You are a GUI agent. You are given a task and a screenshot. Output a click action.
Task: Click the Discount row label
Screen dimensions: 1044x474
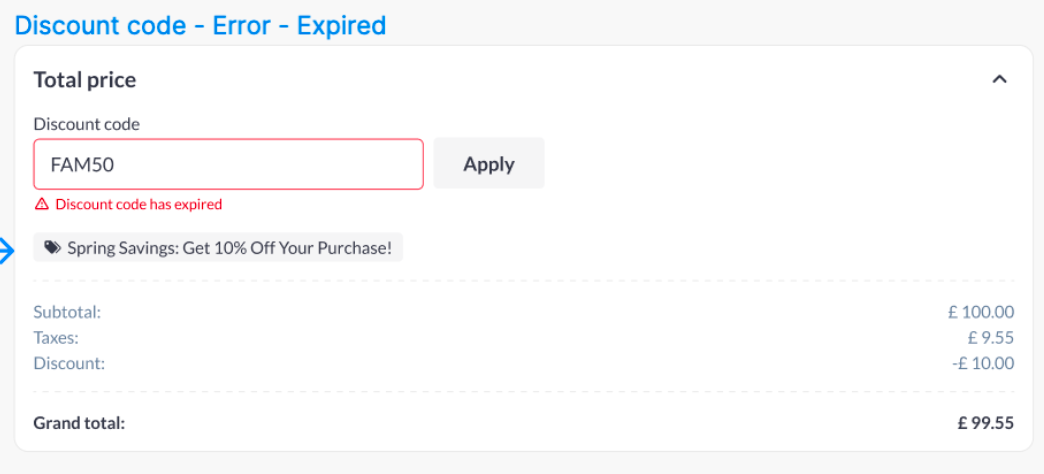[x=68, y=363]
